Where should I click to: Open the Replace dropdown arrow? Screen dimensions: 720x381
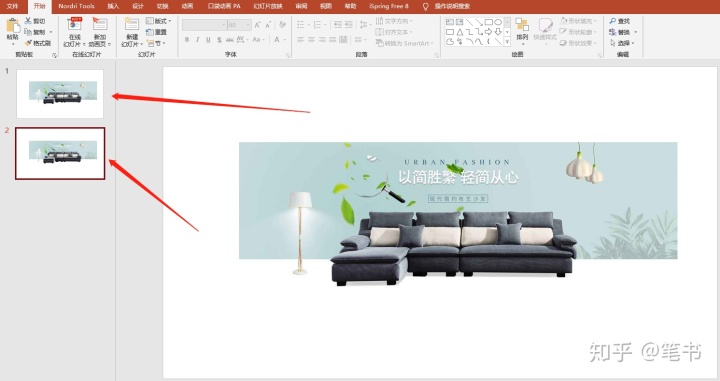(x=636, y=32)
